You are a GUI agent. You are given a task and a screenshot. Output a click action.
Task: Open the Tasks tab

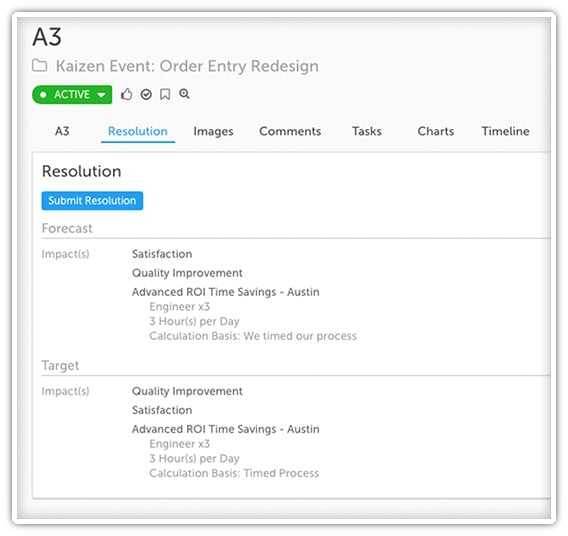(367, 131)
